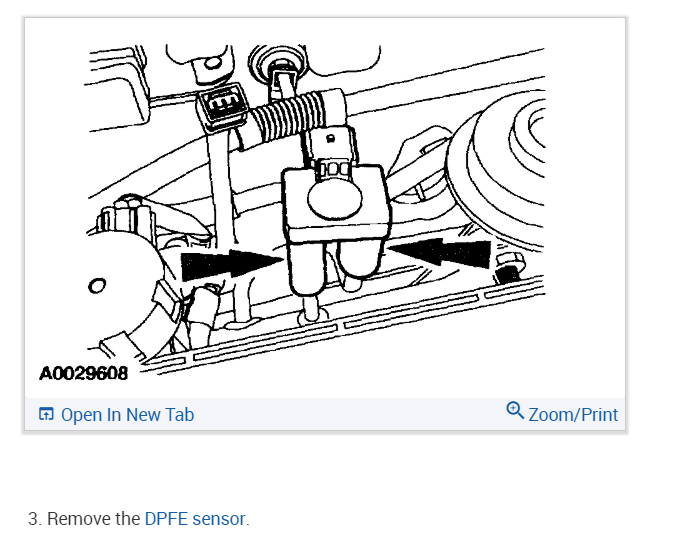Click the small oval hole on the left circular part

tap(97, 286)
